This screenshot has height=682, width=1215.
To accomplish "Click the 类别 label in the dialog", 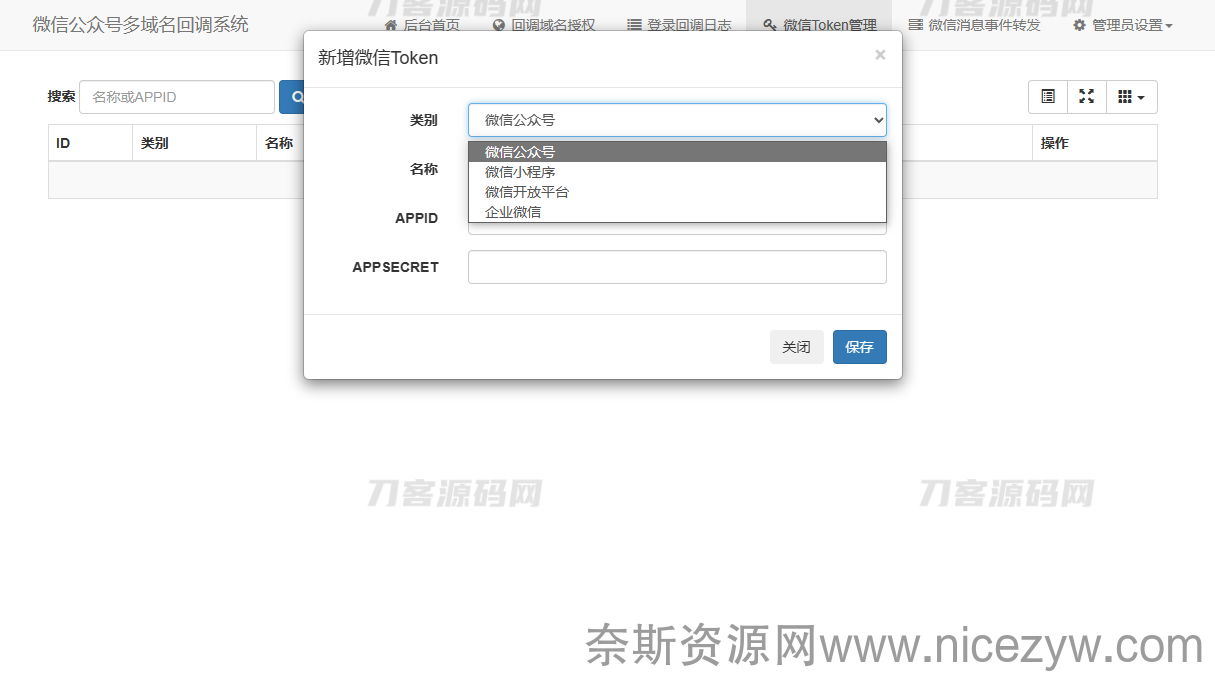I will [x=424, y=120].
